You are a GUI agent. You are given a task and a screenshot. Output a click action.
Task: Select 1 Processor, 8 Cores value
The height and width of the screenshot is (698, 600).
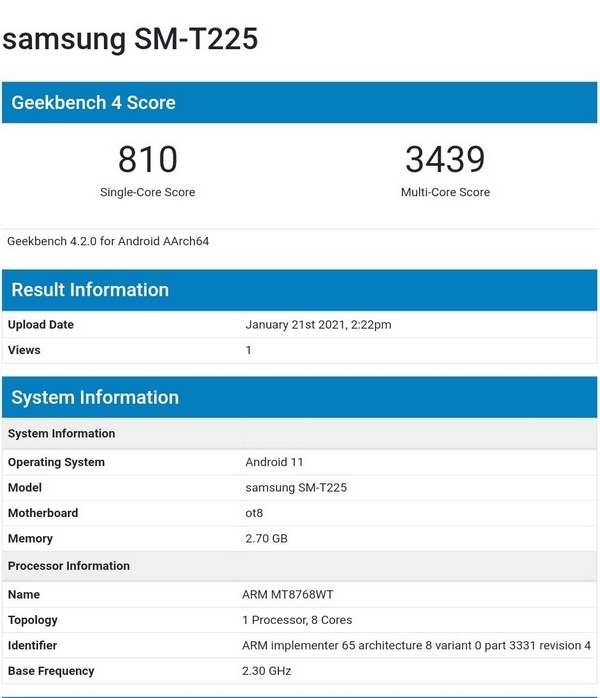click(x=297, y=620)
